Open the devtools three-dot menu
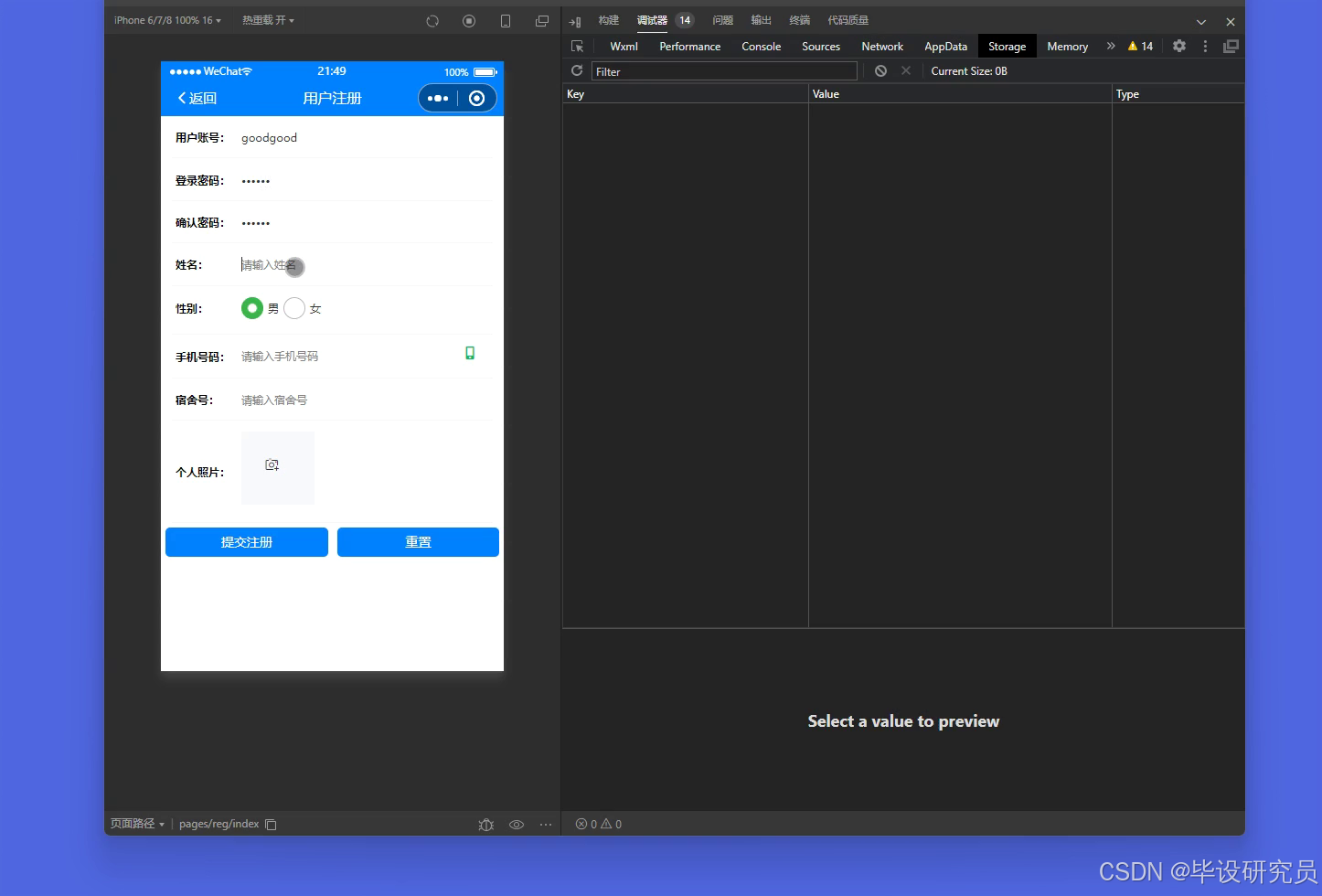This screenshot has width=1322, height=896. point(1205,46)
